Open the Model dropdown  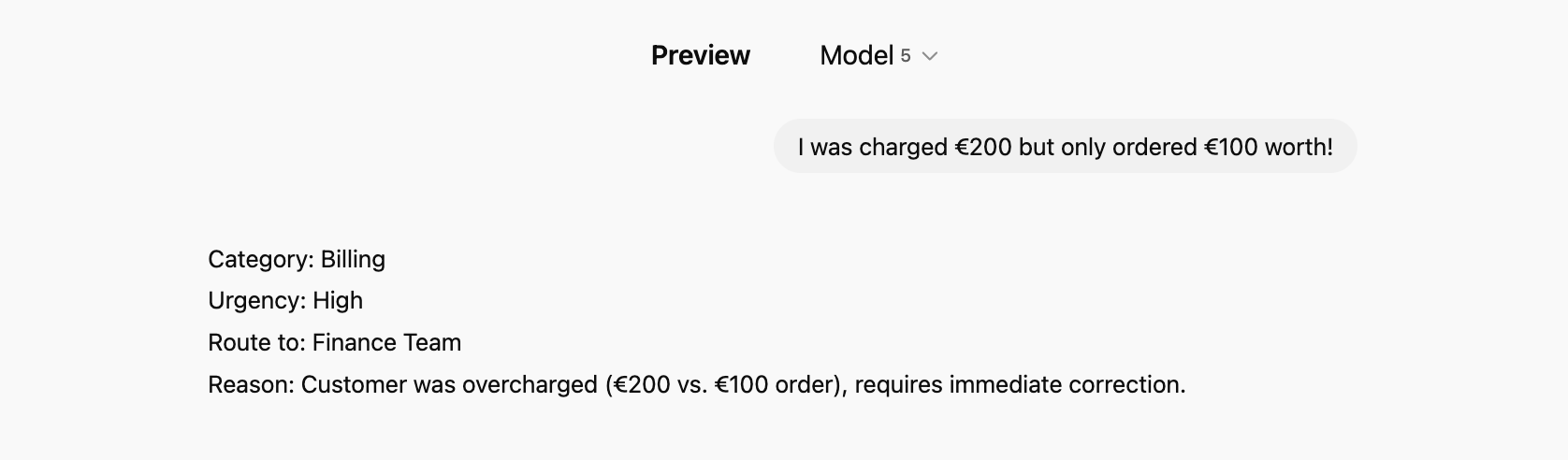pyautogui.click(x=857, y=56)
